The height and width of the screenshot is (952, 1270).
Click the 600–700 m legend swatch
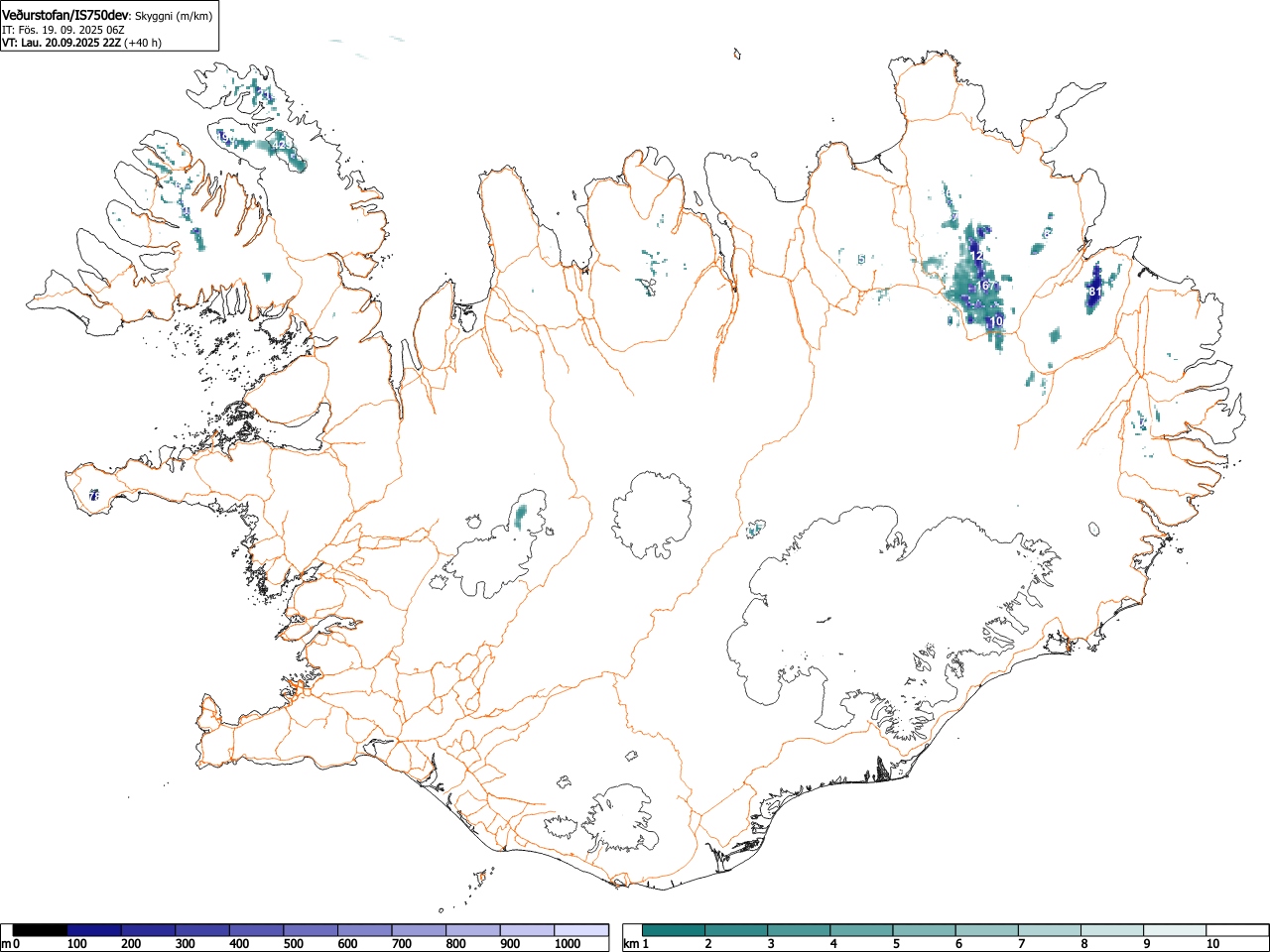pos(365,930)
